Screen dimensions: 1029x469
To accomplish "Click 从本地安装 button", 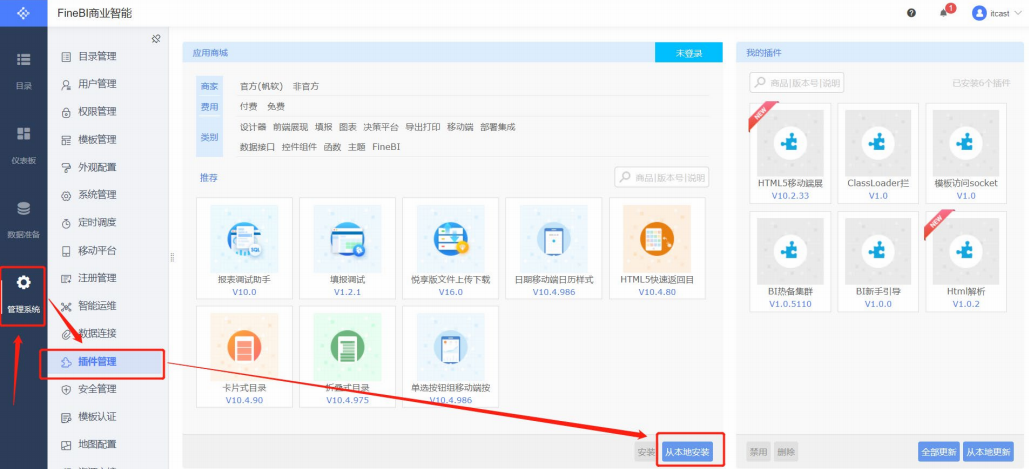I will click(x=687, y=452).
